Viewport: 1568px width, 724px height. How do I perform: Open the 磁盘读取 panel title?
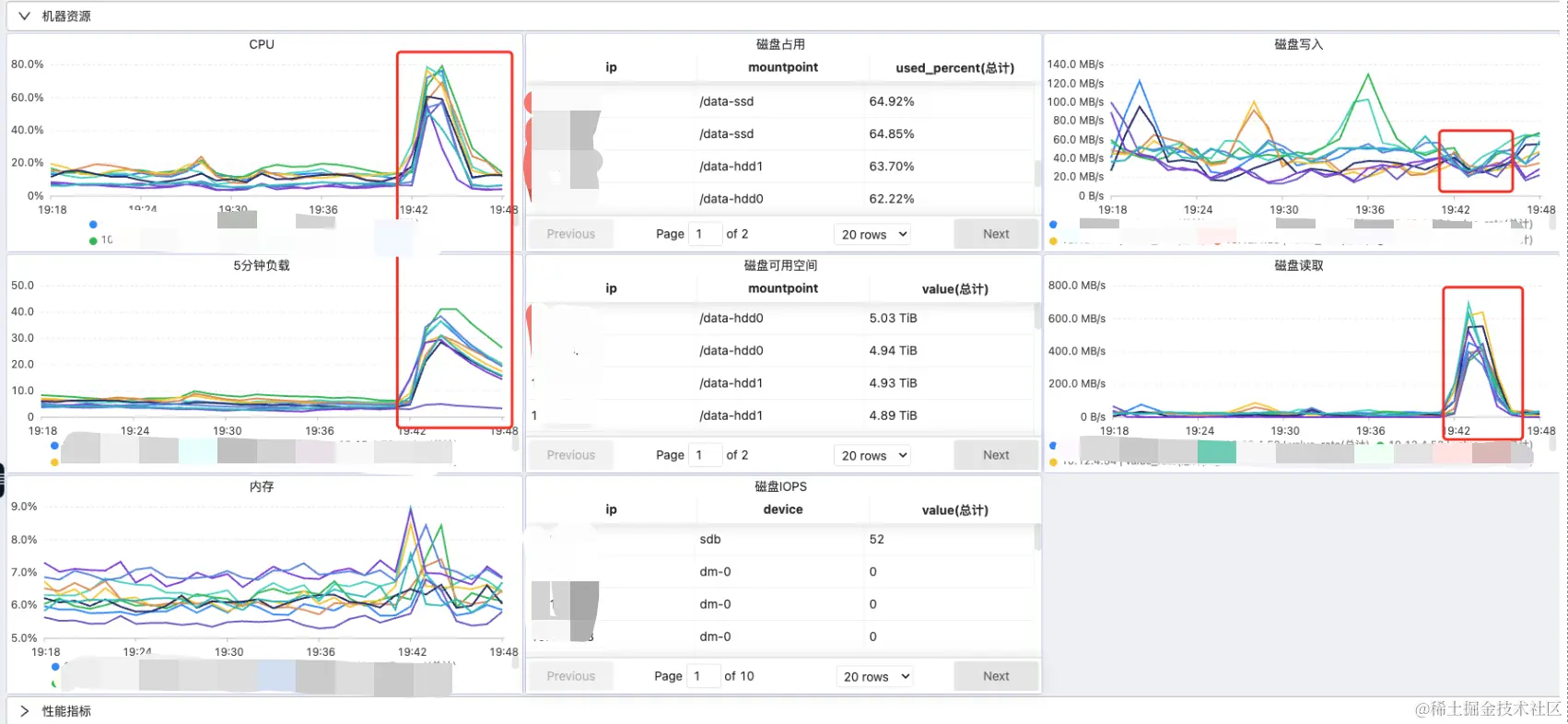(x=1298, y=265)
